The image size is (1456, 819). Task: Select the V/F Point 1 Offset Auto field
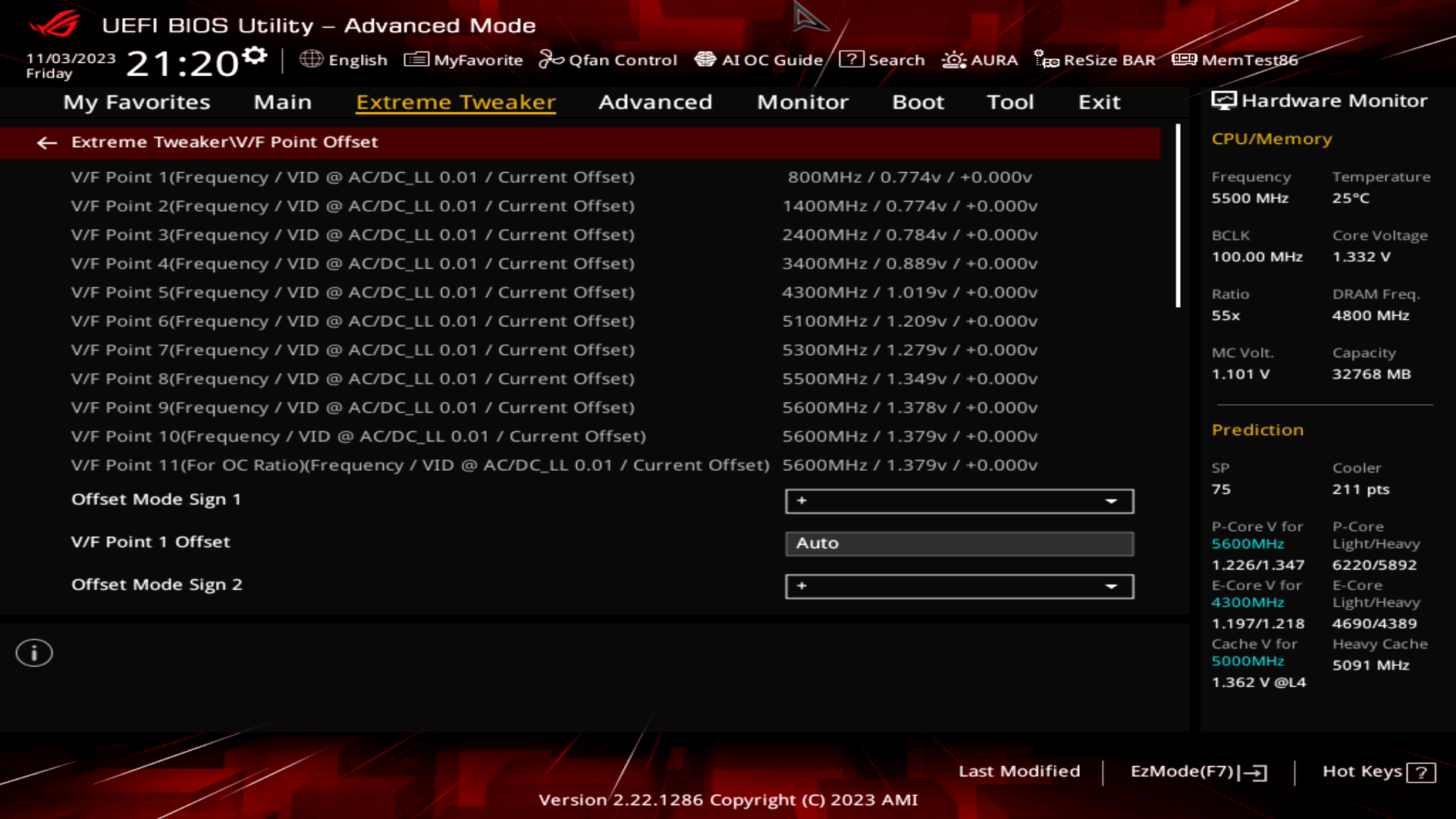[959, 543]
